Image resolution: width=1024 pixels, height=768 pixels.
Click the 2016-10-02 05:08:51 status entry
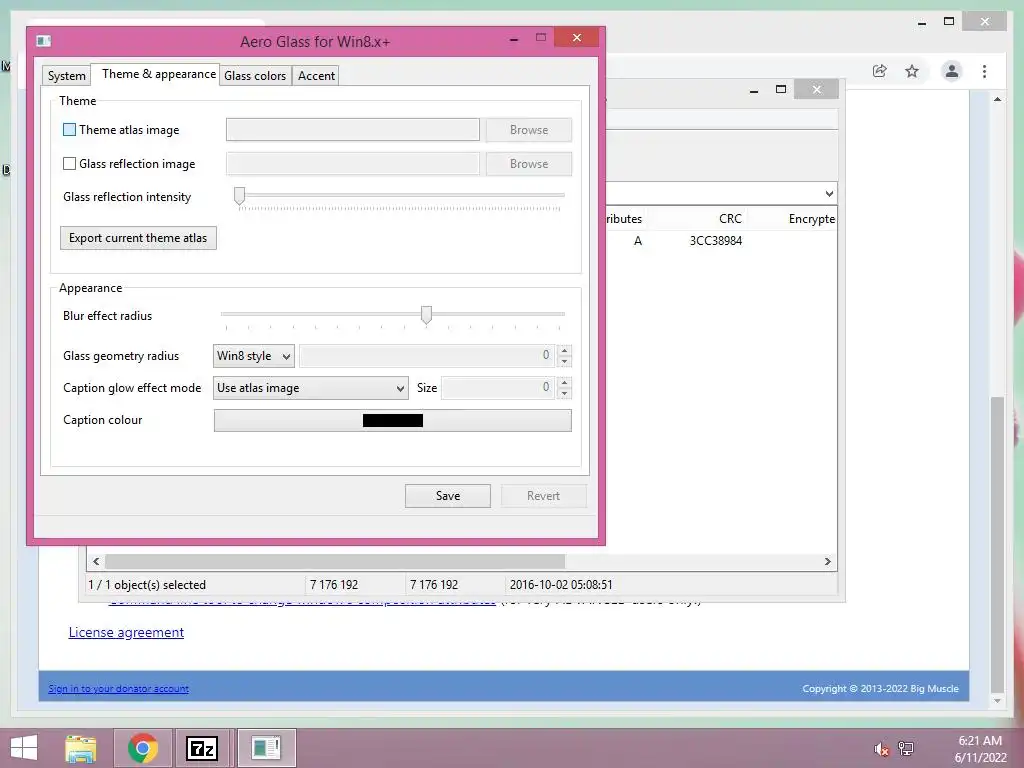[561, 584]
